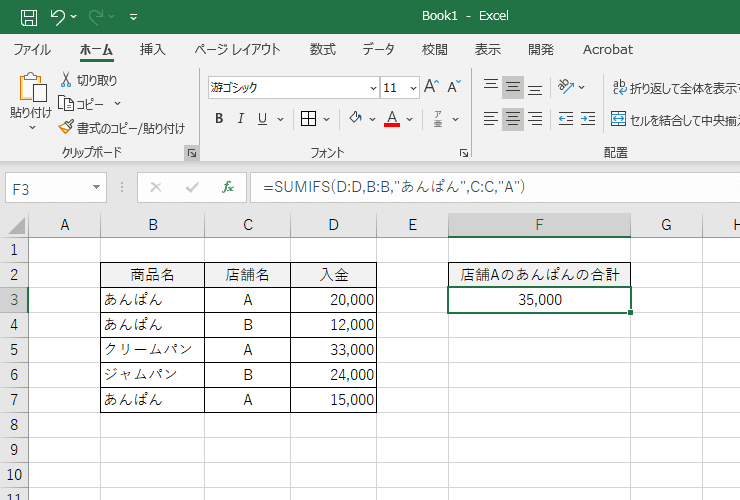Open the undo history dropdown
Screen dimensions: 740x500
pos(74,17)
